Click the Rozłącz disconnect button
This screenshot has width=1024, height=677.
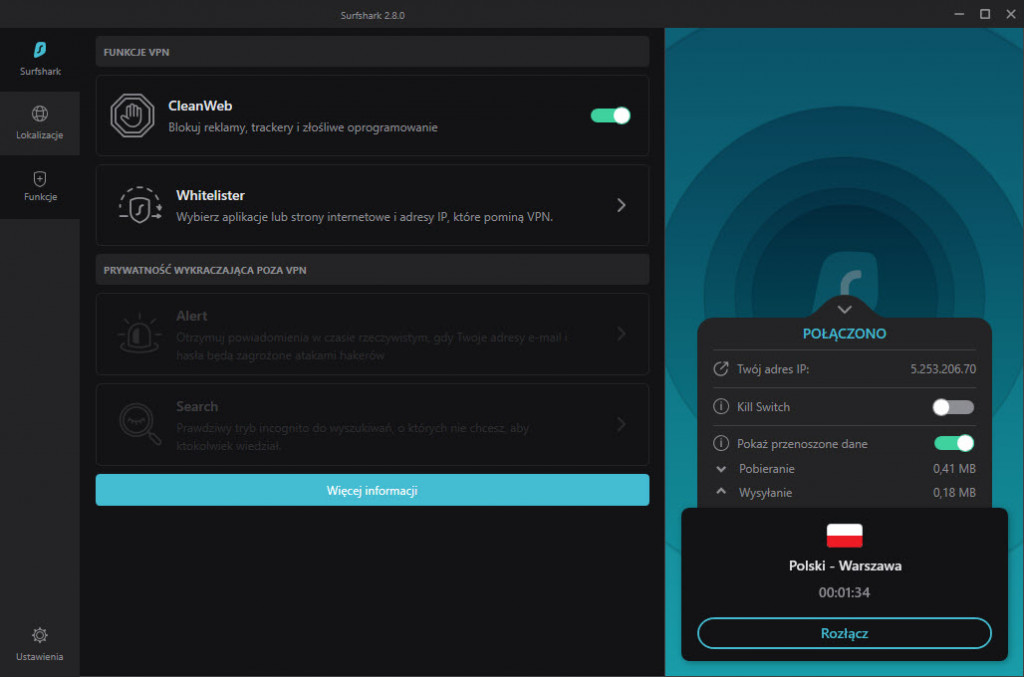844,633
